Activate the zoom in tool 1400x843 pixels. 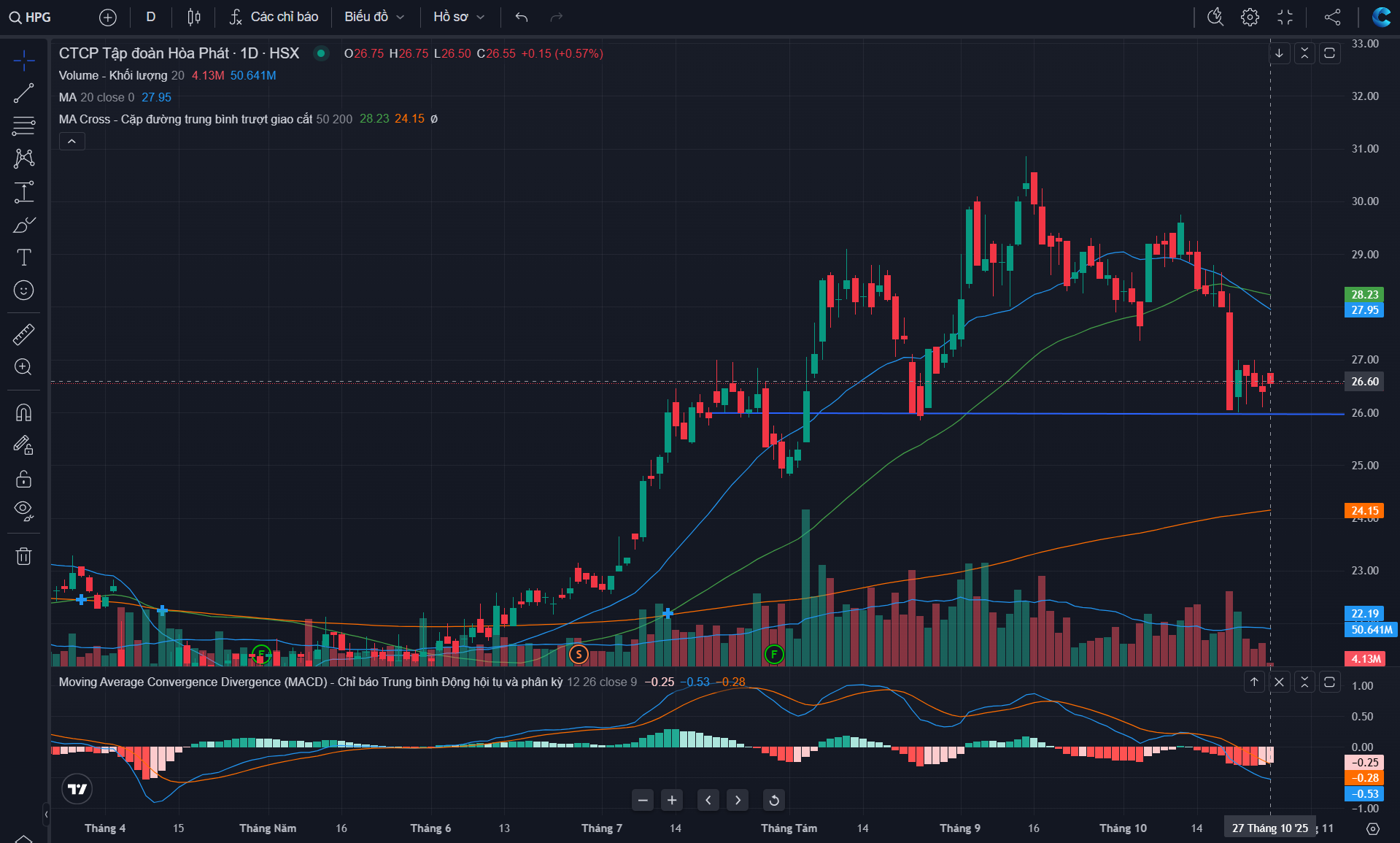[24, 367]
